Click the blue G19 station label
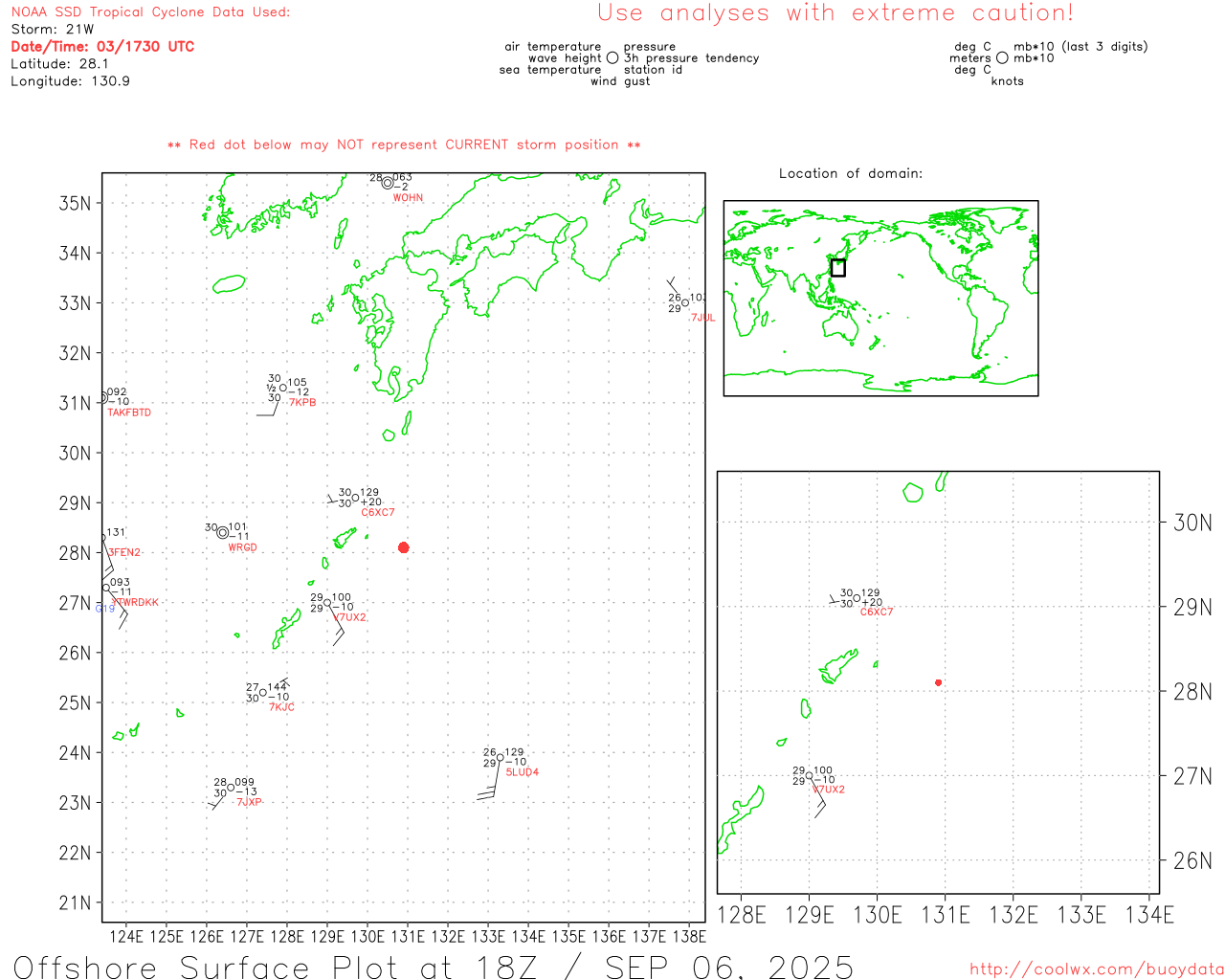The image size is (1225, 980). pos(105,609)
